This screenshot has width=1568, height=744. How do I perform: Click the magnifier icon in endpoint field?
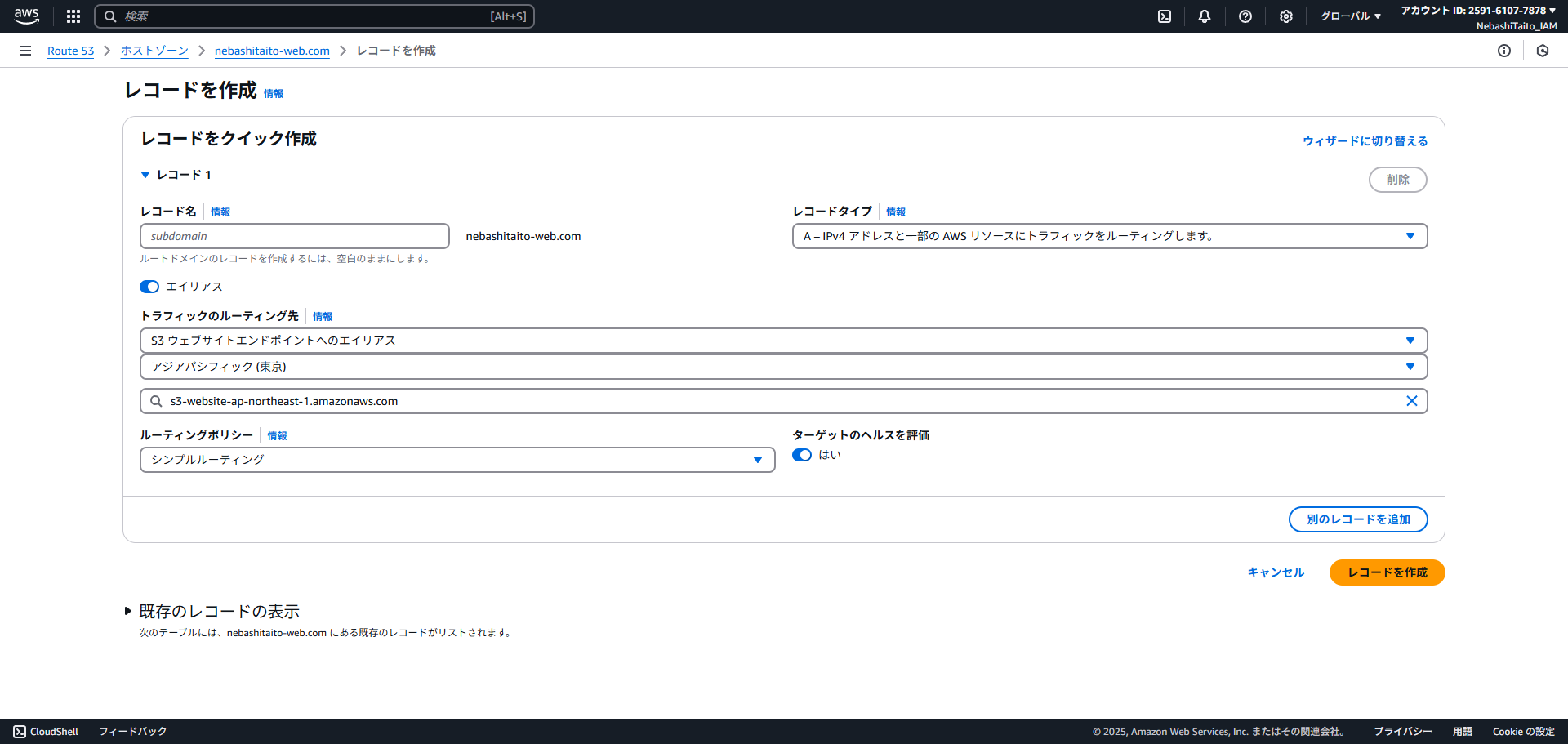click(x=156, y=401)
